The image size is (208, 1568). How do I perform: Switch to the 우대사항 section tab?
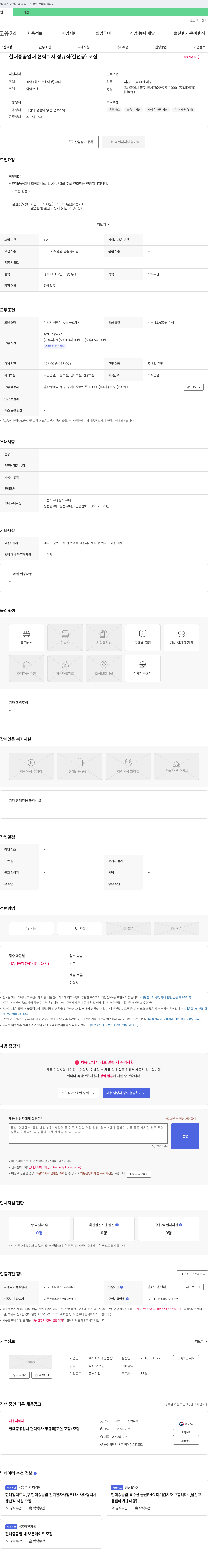coord(83,47)
